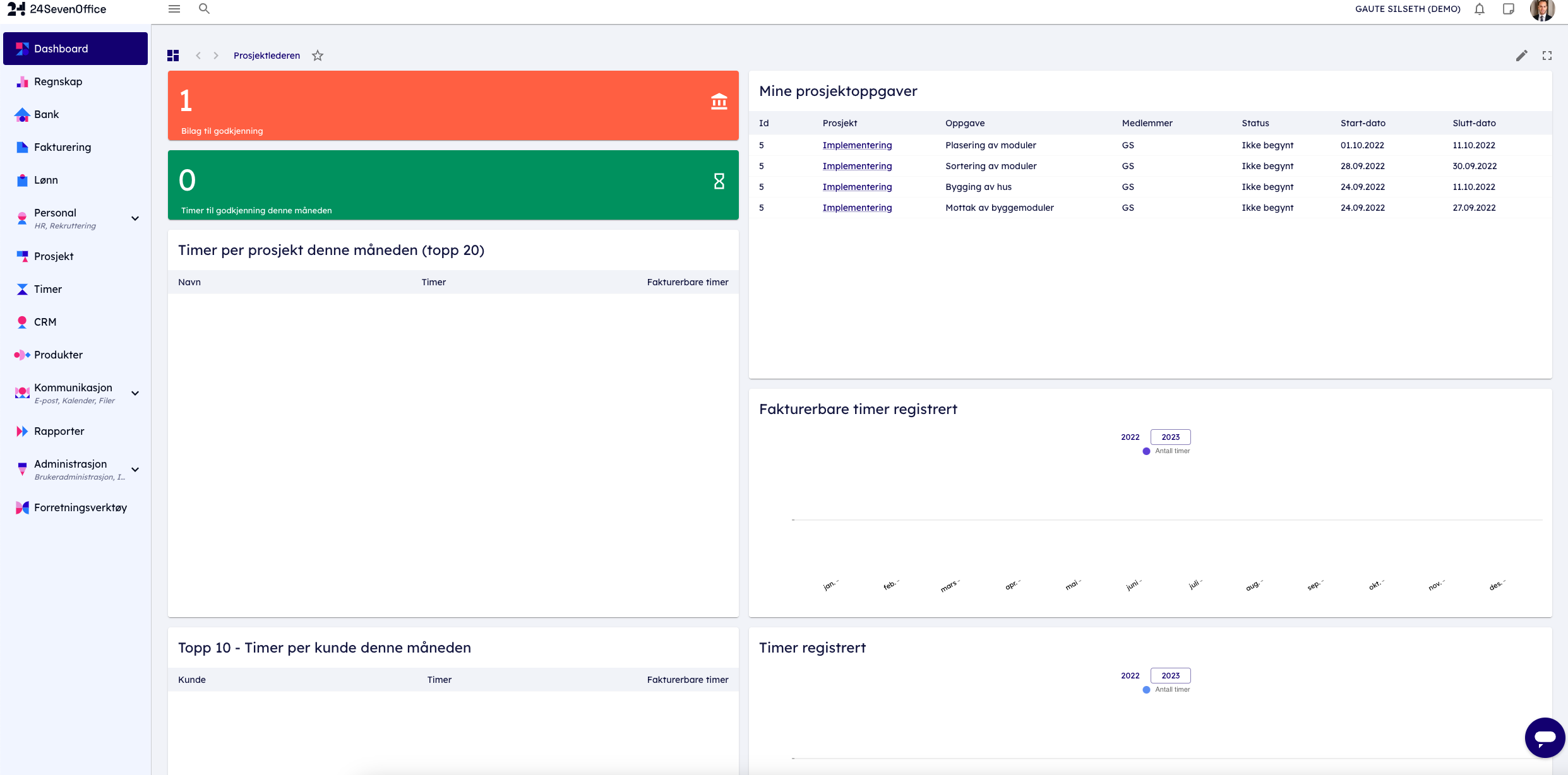Click the hamburger menu icon

(x=174, y=9)
